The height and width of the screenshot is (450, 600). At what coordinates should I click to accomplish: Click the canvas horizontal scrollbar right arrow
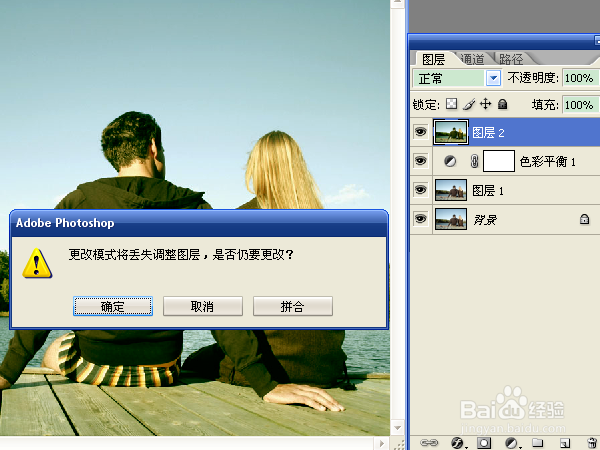382,443
